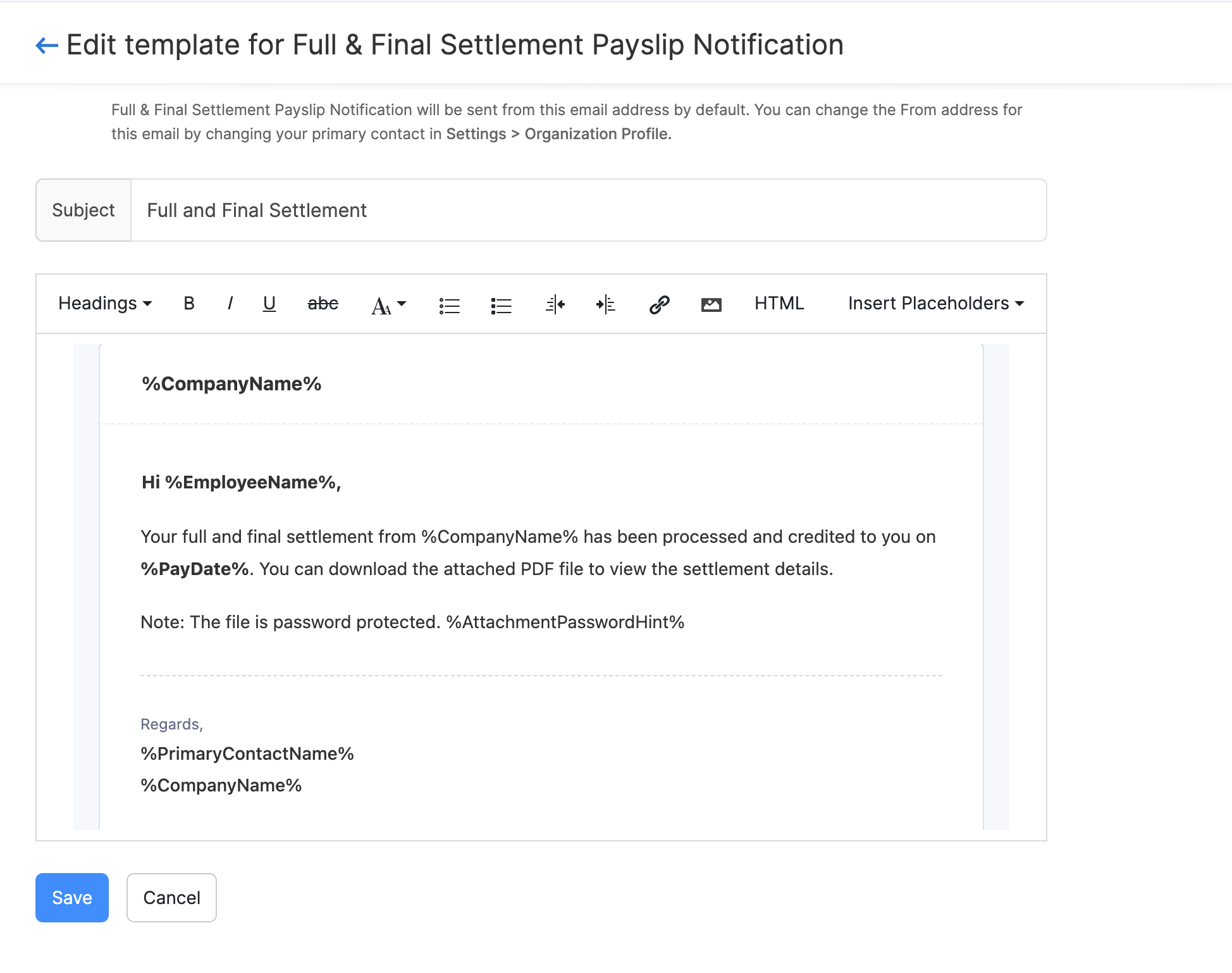Click the Insert Image icon
The image size is (1232, 973).
tap(711, 303)
